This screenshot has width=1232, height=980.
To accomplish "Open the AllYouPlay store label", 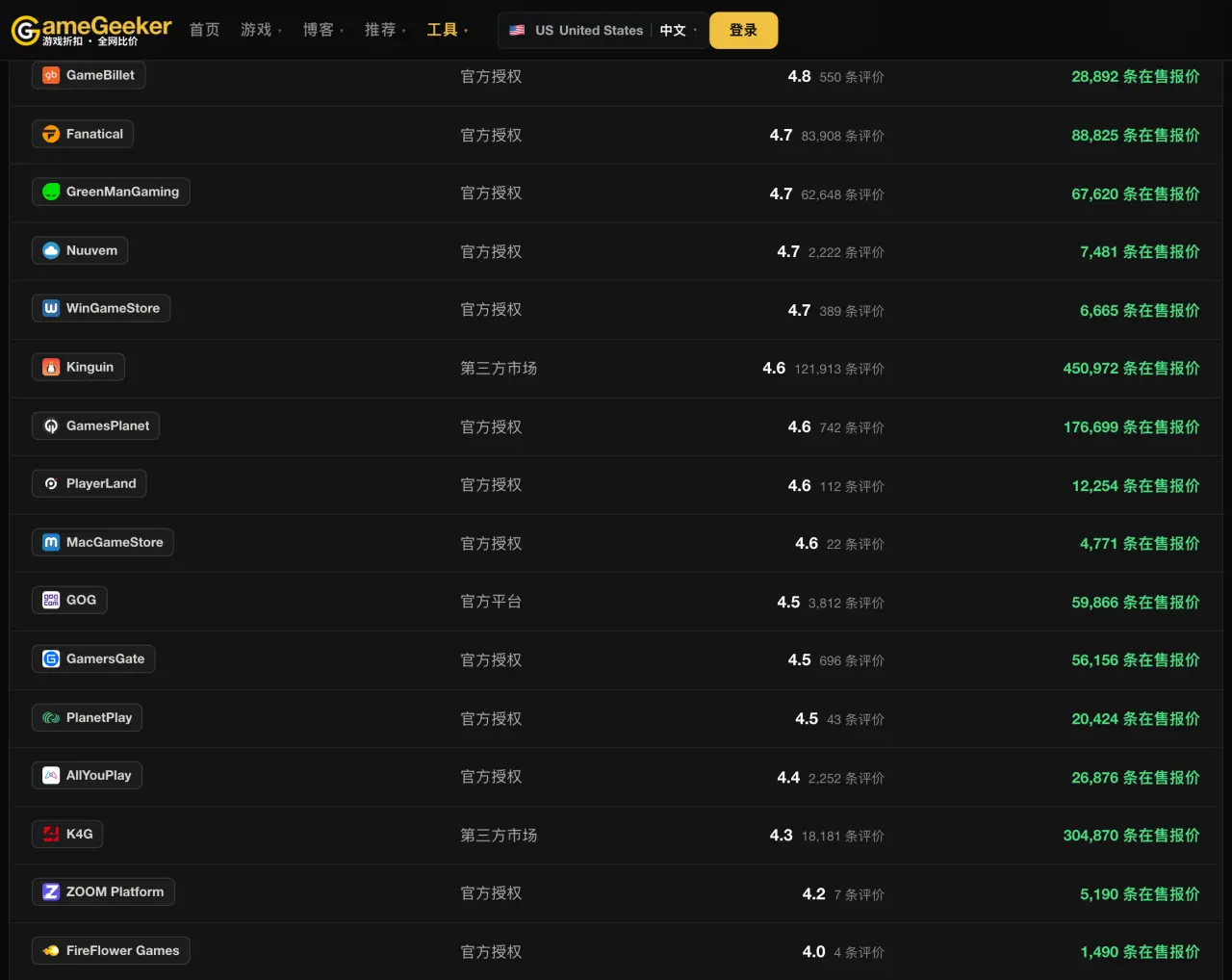I will 87,775.
